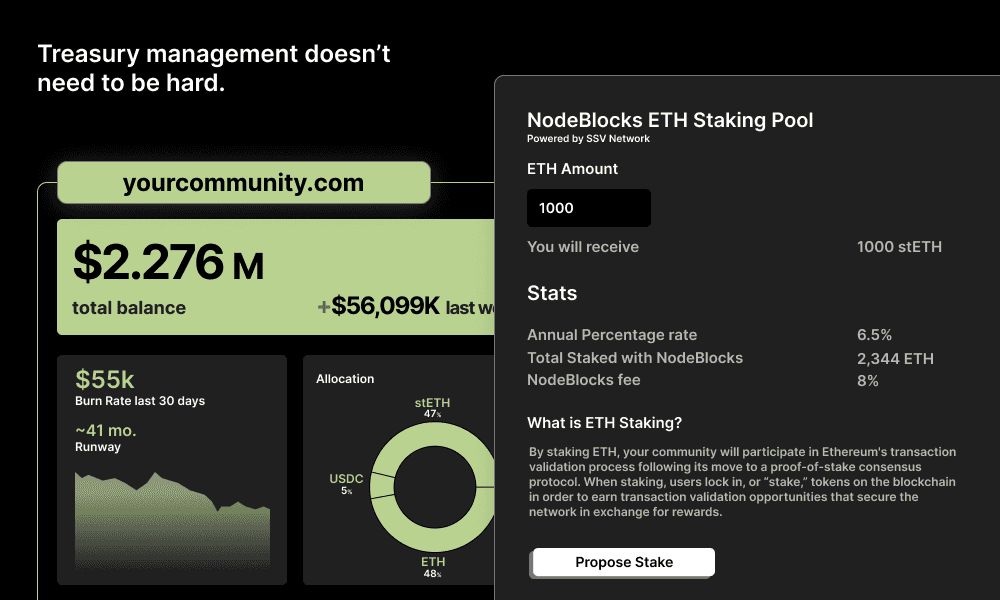This screenshot has height=600, width=1000.
Task: Click the NodeBlocks ETH Staking Pool heading
Action: (x=670, y=120)
